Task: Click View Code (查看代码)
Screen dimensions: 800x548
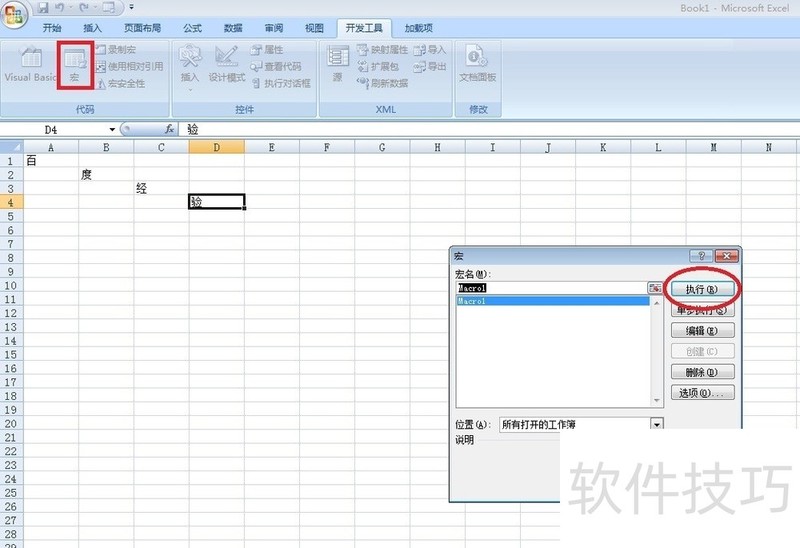Action: [x=276, y=66]
